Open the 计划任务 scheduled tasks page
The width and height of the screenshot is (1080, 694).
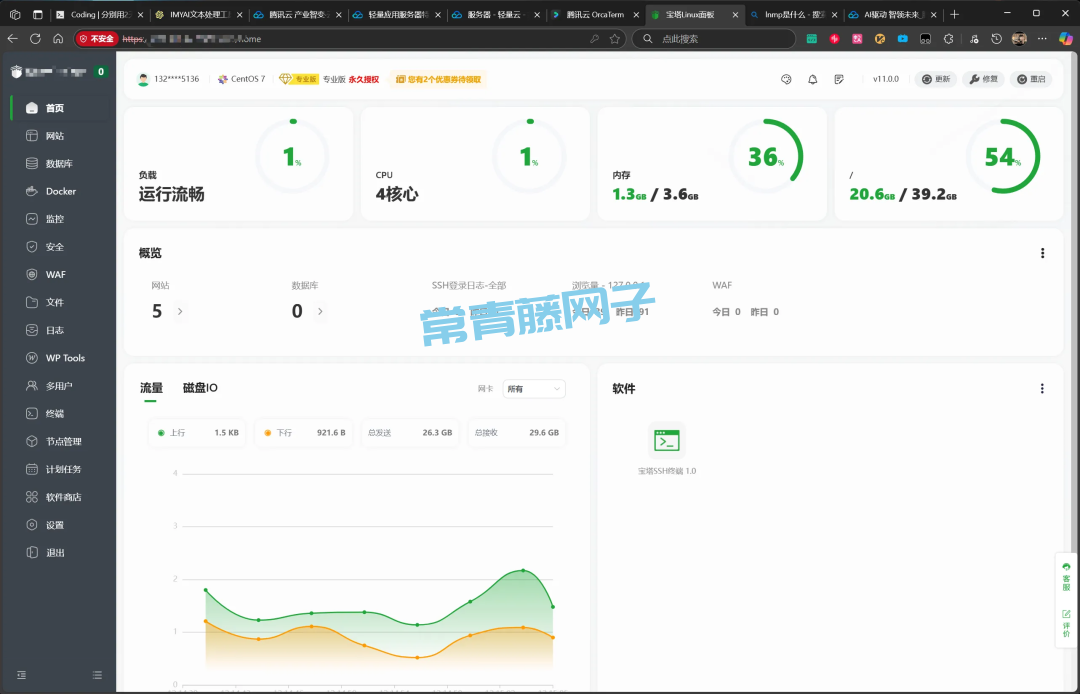(x=63, y=469)
